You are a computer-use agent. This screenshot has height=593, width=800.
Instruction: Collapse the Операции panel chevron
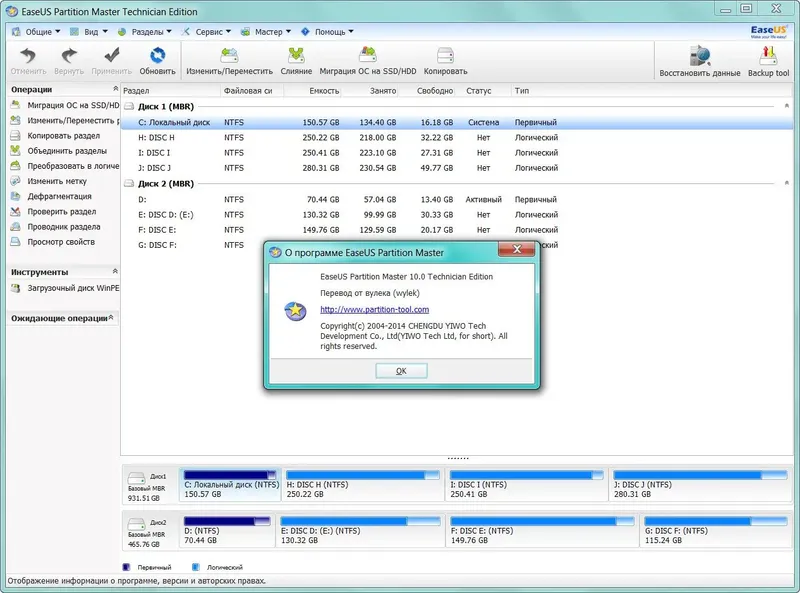pyautogui.click(x=115, y=89)
